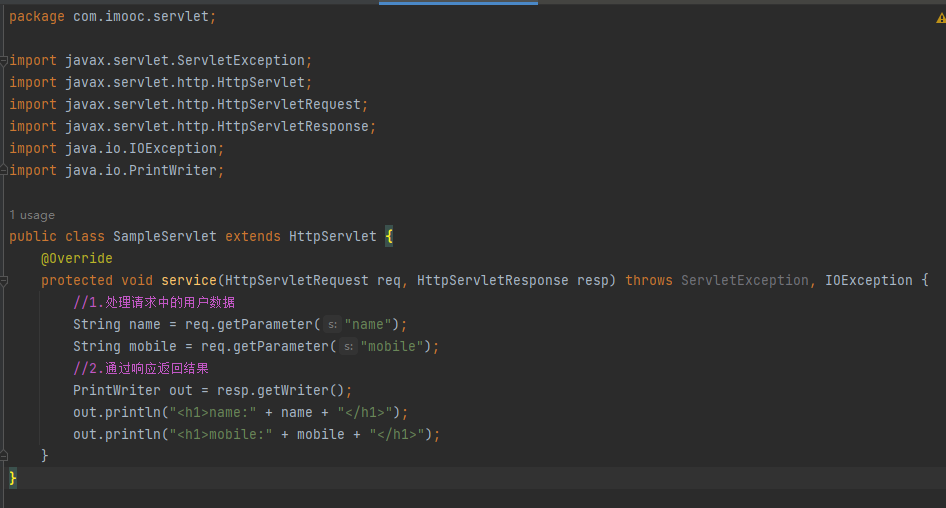Click the yellow warning inspection icon
This screenshot has height=508, width=946.
tap(940, 17)
